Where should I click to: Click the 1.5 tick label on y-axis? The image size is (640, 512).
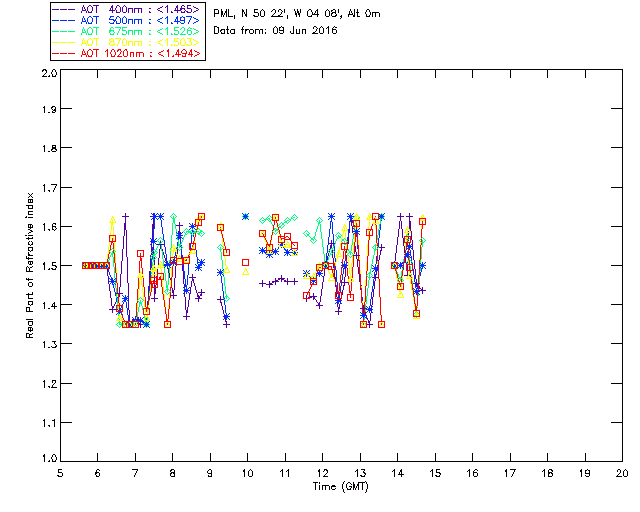click(47, 268)
